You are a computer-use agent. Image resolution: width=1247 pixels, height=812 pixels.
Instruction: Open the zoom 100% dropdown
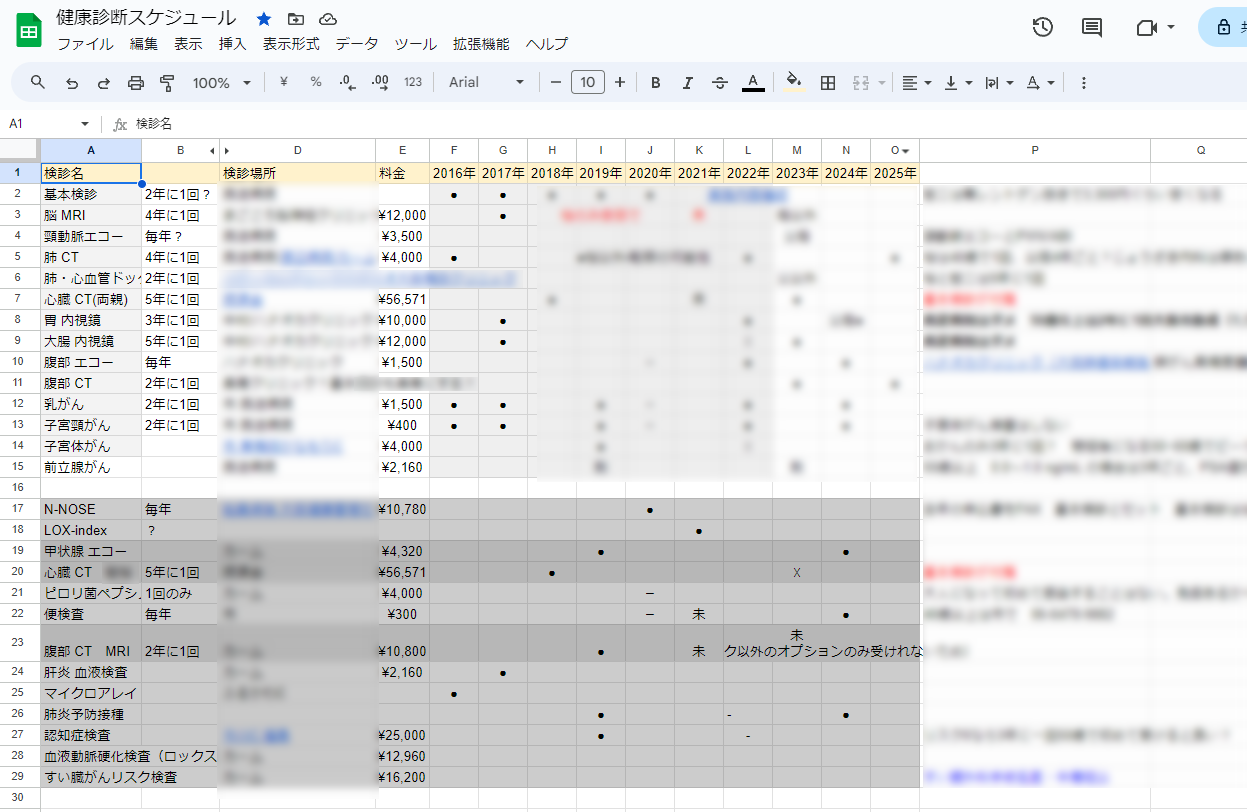[221, 83]
